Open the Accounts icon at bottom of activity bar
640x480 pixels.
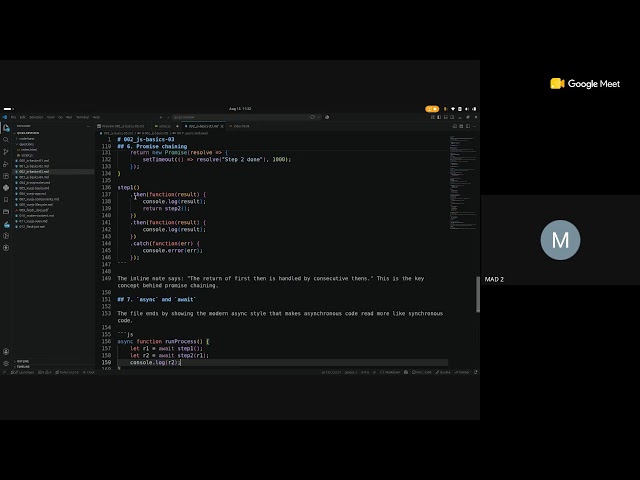coord(6,351)
